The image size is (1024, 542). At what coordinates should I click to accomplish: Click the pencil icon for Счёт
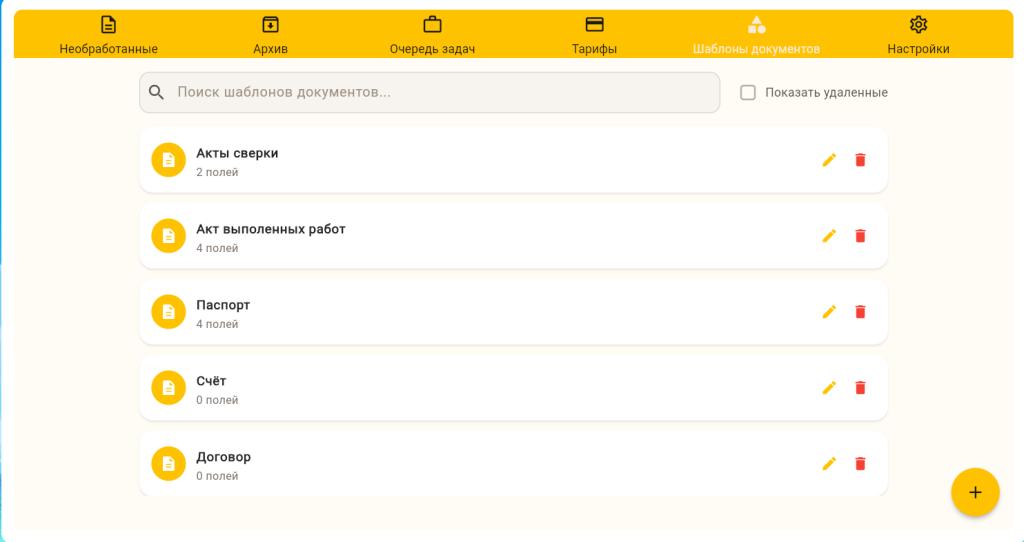pyautogui.click(x=829, y=388)
